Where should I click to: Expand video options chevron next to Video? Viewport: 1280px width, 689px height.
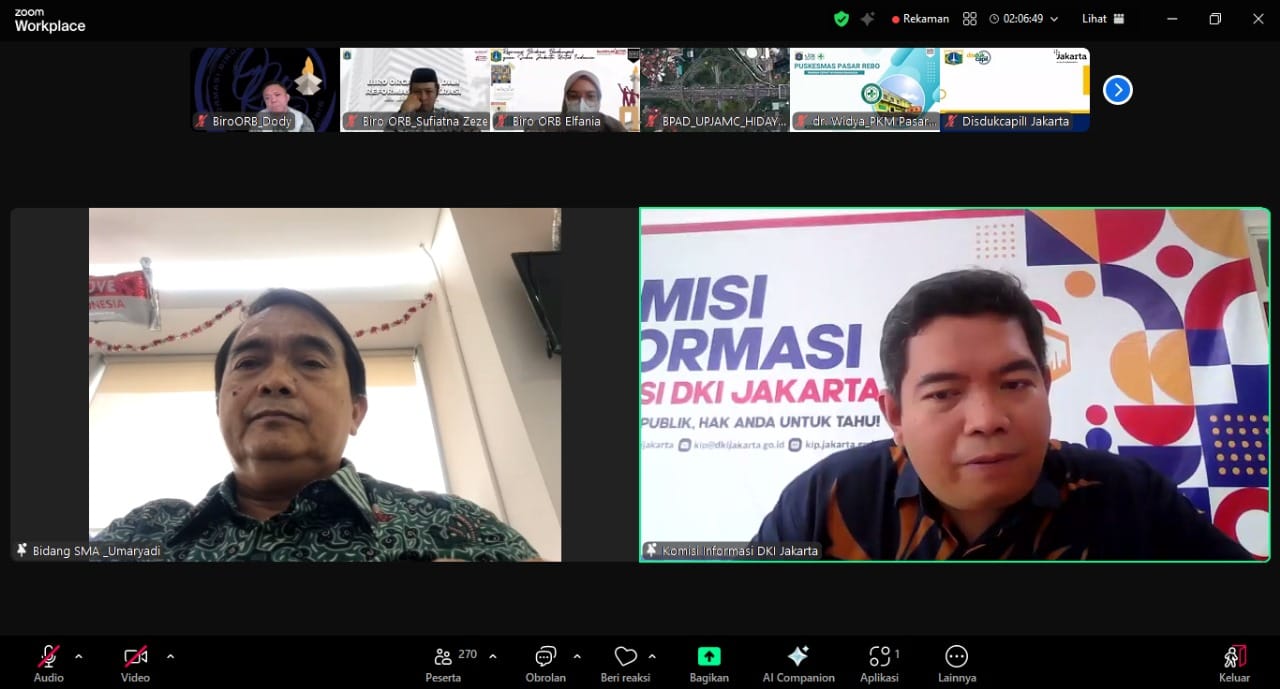pos(170,657)
